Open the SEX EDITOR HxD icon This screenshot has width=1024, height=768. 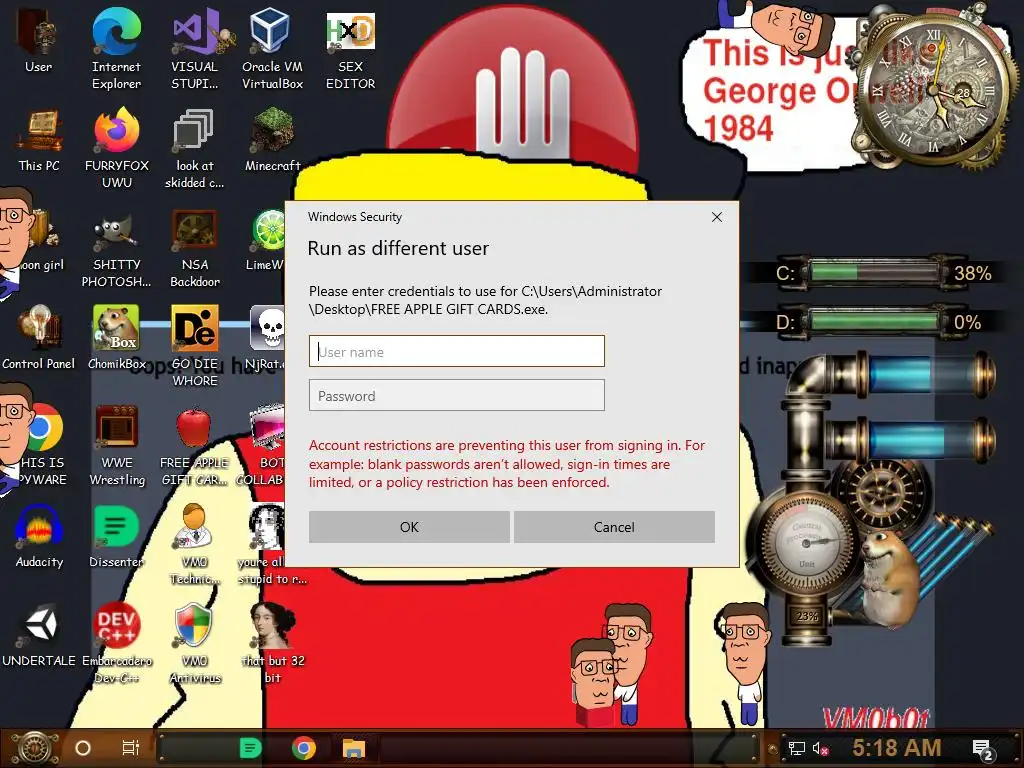pyautogui.click(x=350, y=49)
